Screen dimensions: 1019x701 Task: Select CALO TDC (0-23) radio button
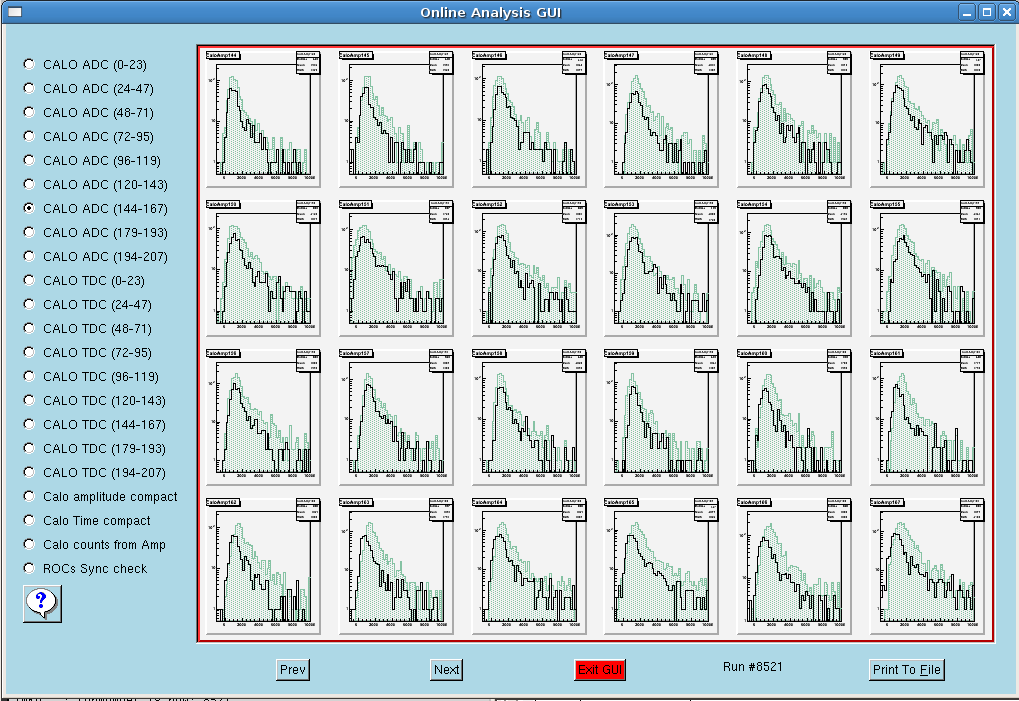click(x=29, y=280)
